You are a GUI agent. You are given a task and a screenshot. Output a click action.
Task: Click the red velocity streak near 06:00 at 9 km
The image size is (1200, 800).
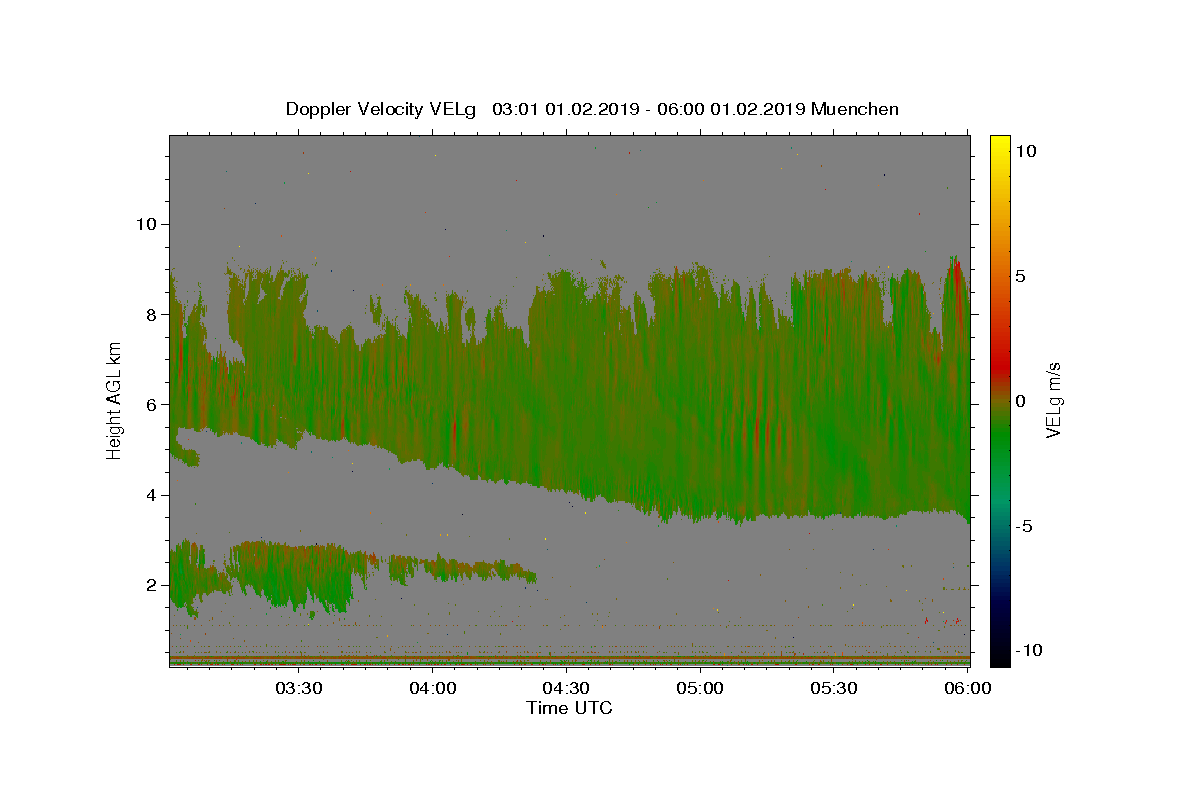coord(957,281)
